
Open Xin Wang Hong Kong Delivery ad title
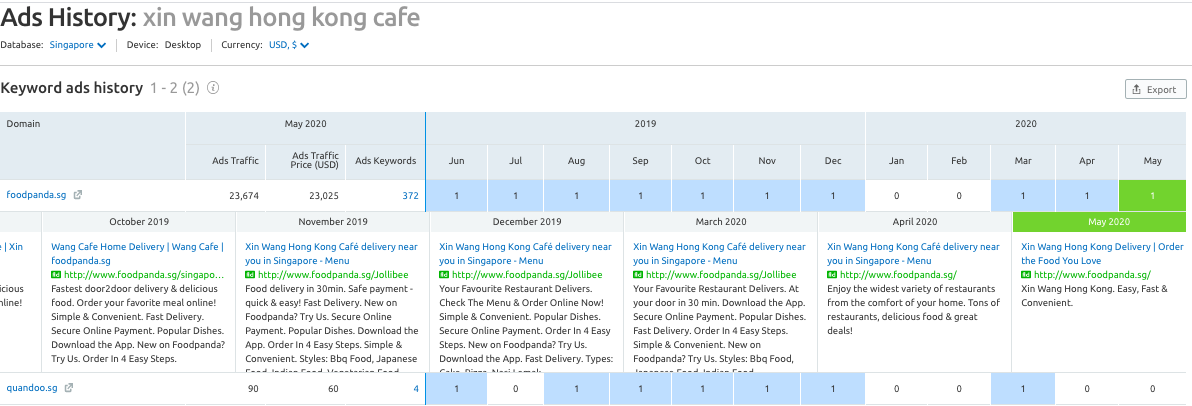[x=1102, y=254]
